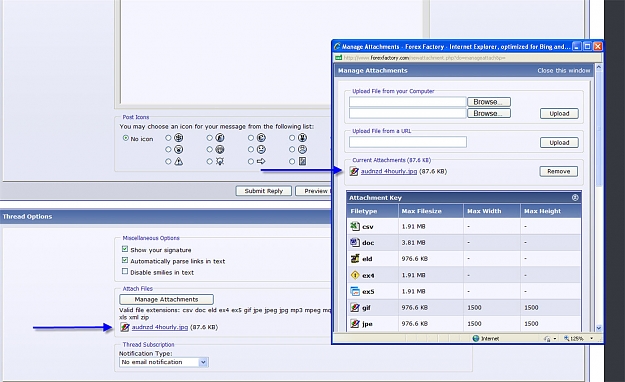Image resolution: width=625 pixels, height=382 pixels.
Task: Click the Current Attachments (87.6 KB) label
Action: pos(391,160)
